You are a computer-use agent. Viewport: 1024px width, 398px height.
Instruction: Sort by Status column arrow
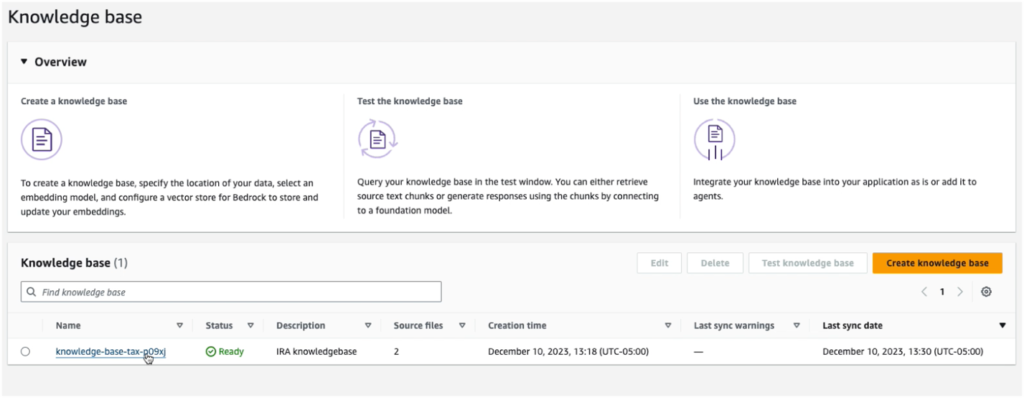point(250,325)
